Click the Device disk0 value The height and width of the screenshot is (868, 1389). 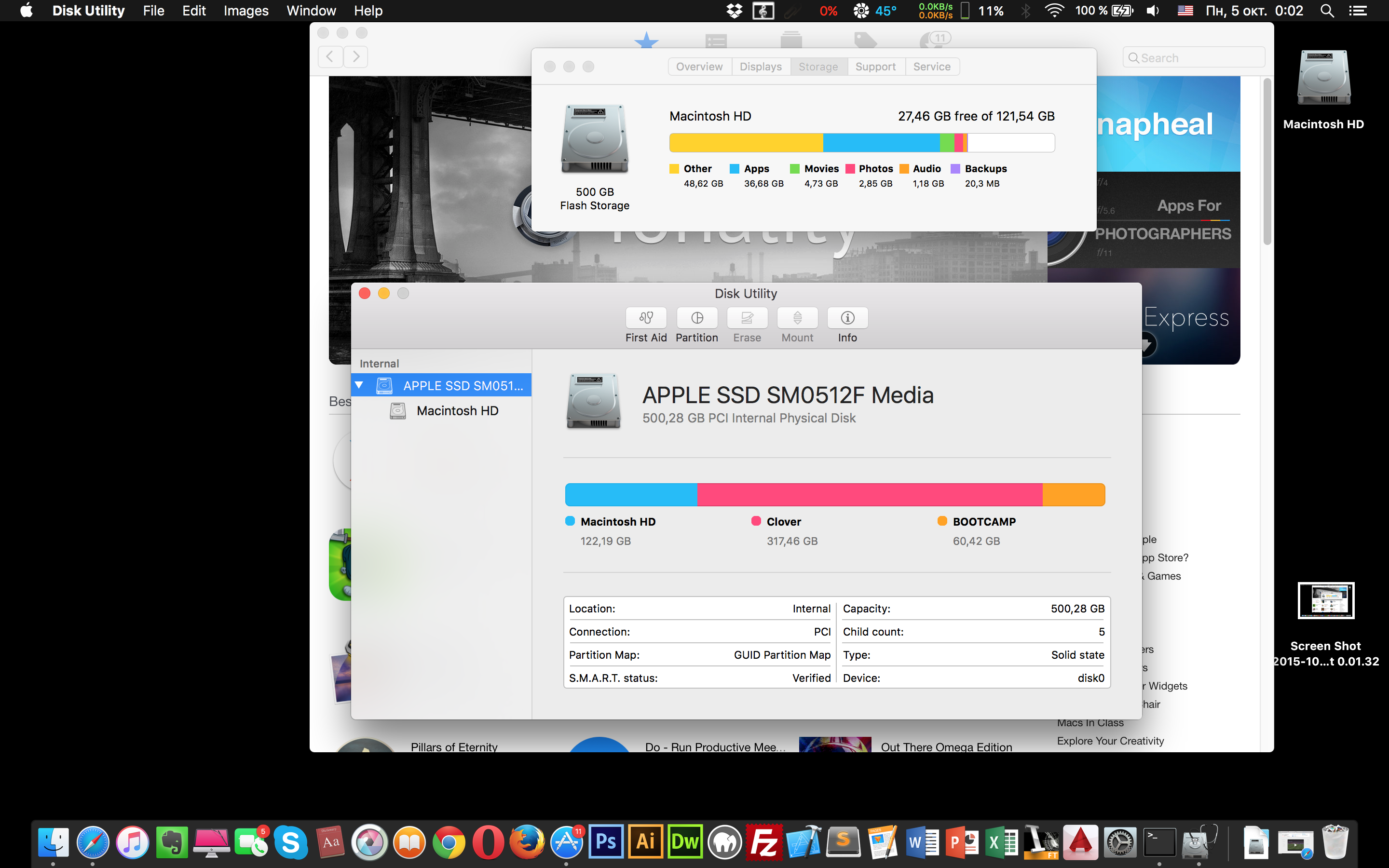point(1090,678)
